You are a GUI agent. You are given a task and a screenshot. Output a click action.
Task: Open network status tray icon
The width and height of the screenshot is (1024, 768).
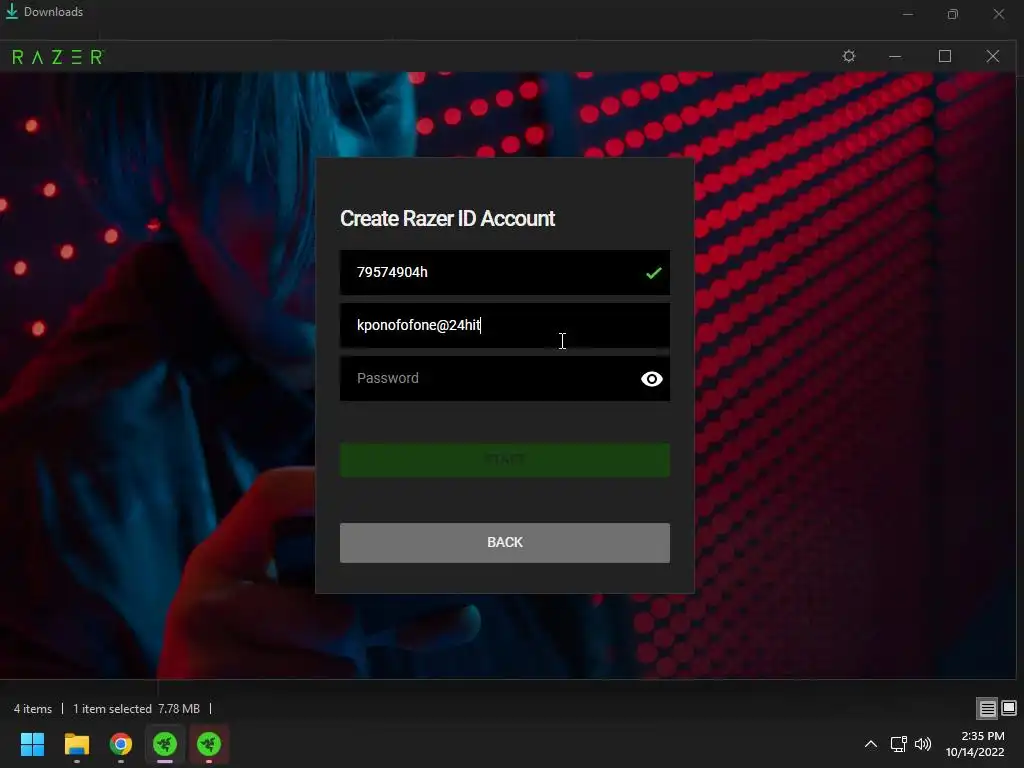point(899,744)
